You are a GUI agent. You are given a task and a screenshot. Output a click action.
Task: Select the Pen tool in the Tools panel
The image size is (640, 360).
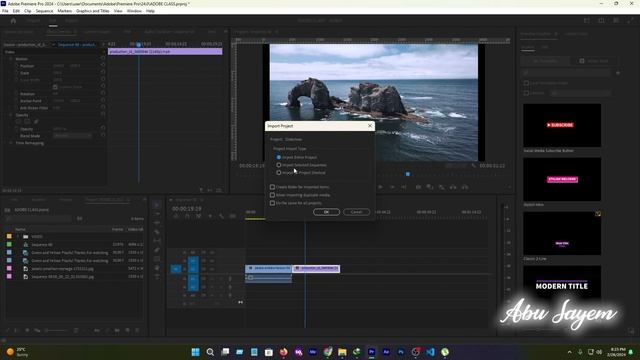(157, 250)
